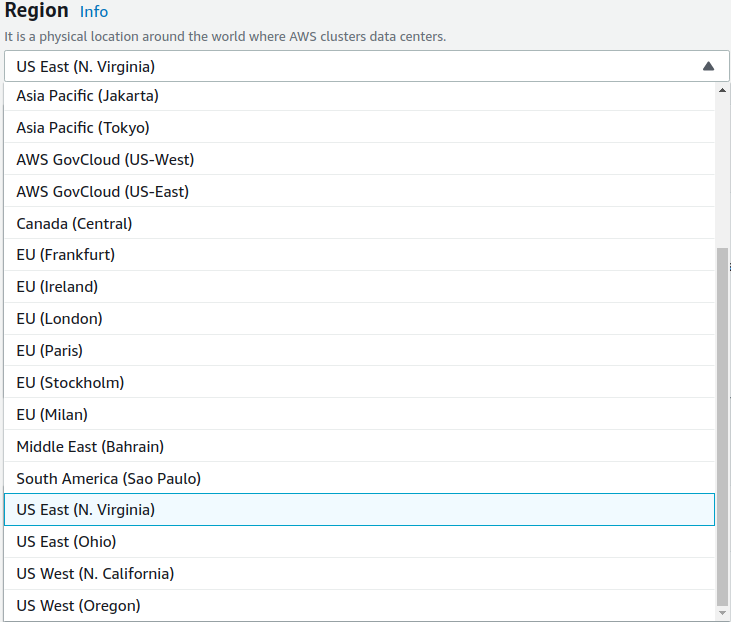Select Asia Pacific (Jakarta) option

(88, 96)
